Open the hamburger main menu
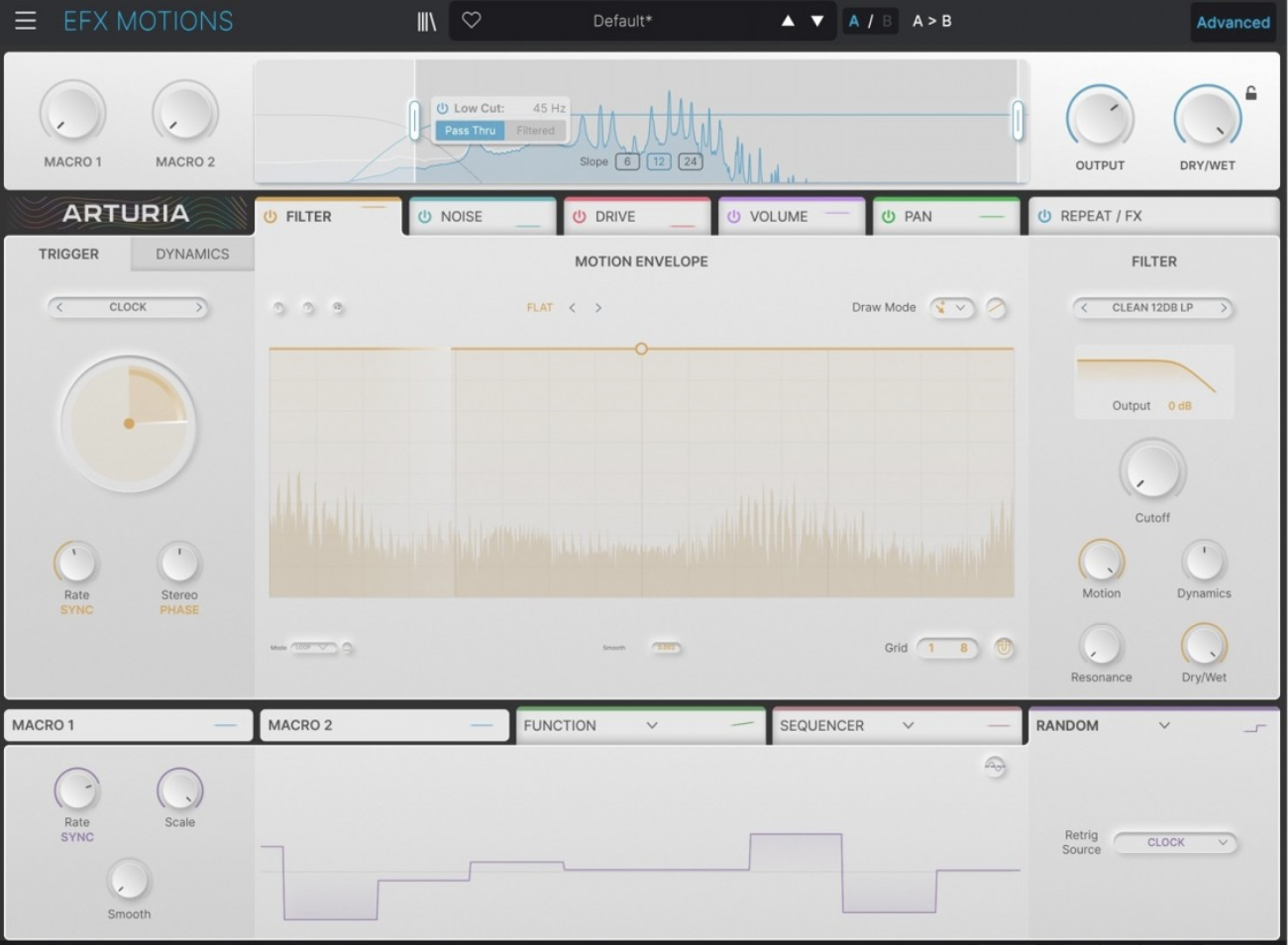The image size is (1288, 945). click(x=26, y=21)
